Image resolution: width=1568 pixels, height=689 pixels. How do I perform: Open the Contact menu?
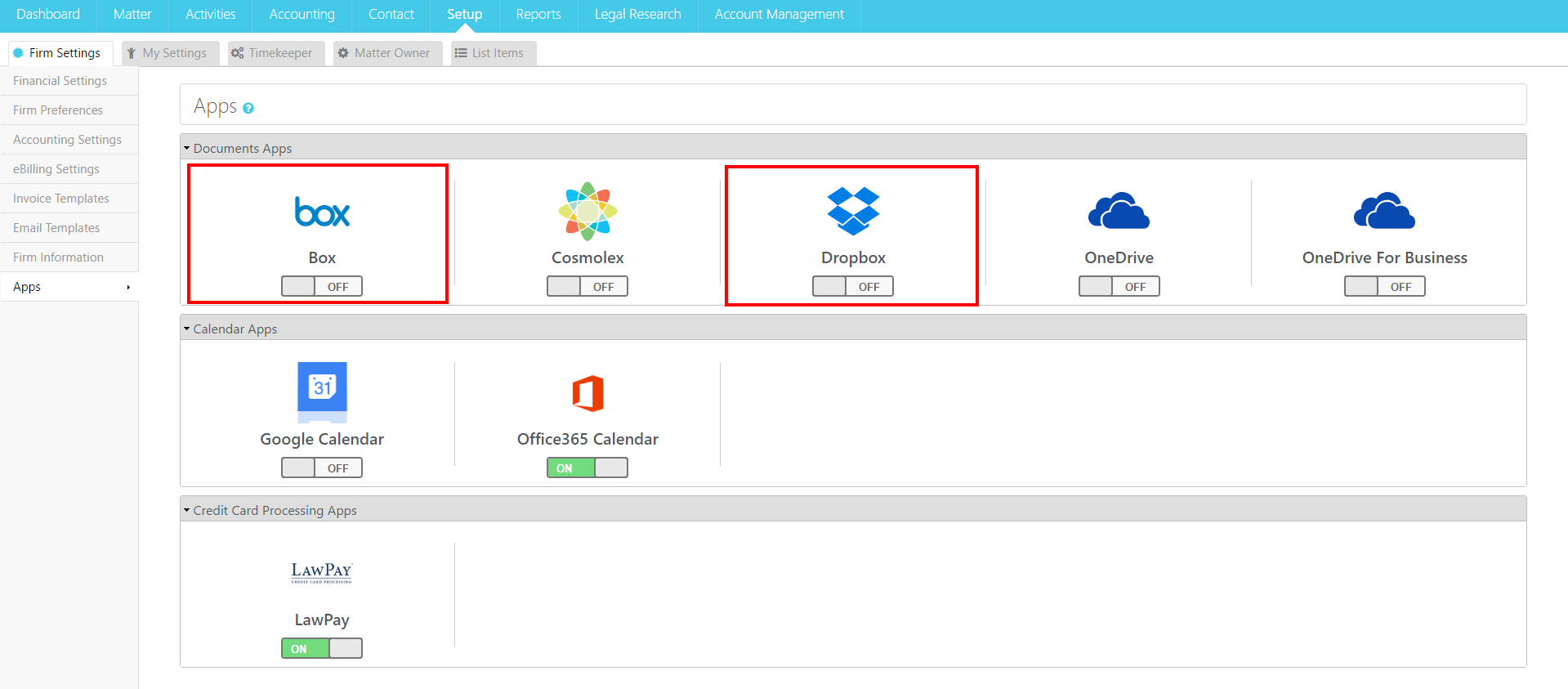pyautogui.click(x=391, y=15)
